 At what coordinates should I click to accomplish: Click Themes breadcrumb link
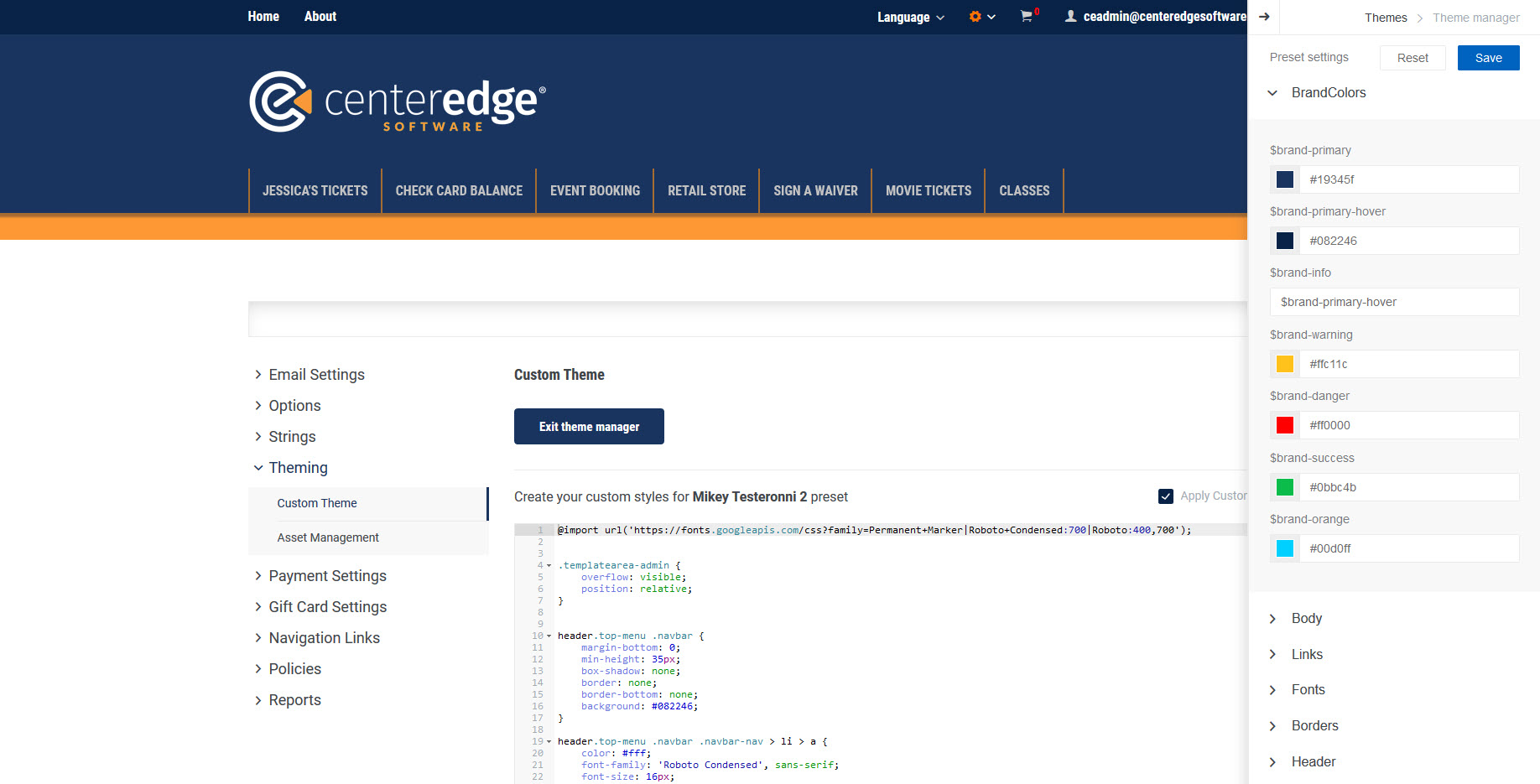point(1386,18)
